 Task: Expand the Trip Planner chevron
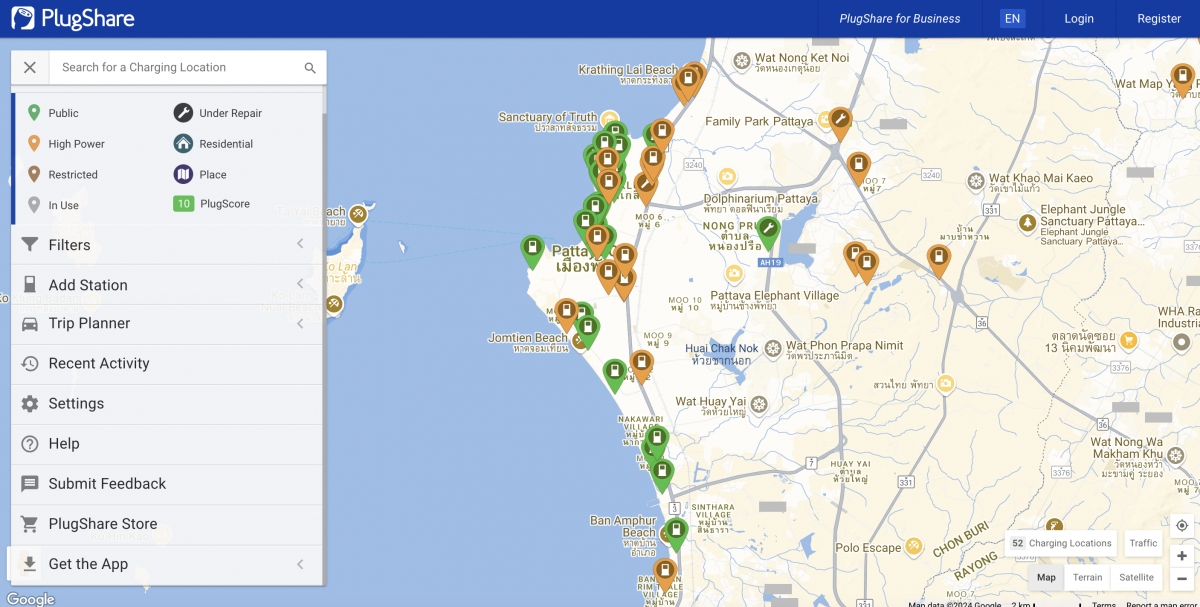tap(300, 323)
